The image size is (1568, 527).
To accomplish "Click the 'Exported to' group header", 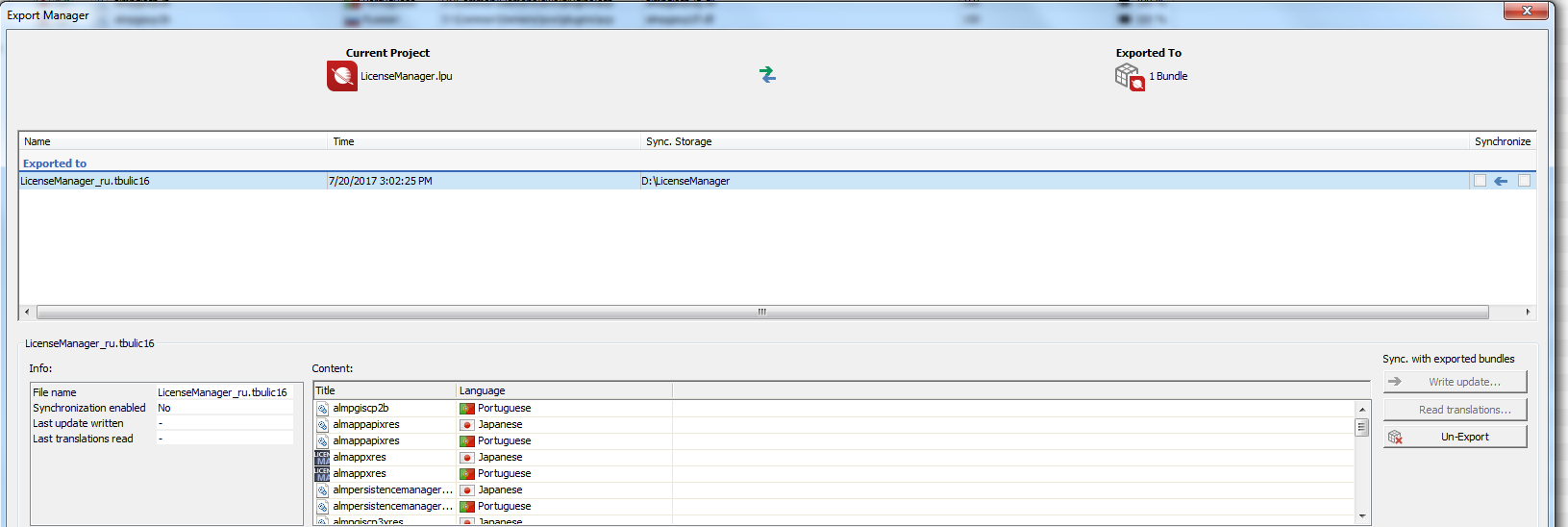I will pyautogui.click(x=55, y=163).
